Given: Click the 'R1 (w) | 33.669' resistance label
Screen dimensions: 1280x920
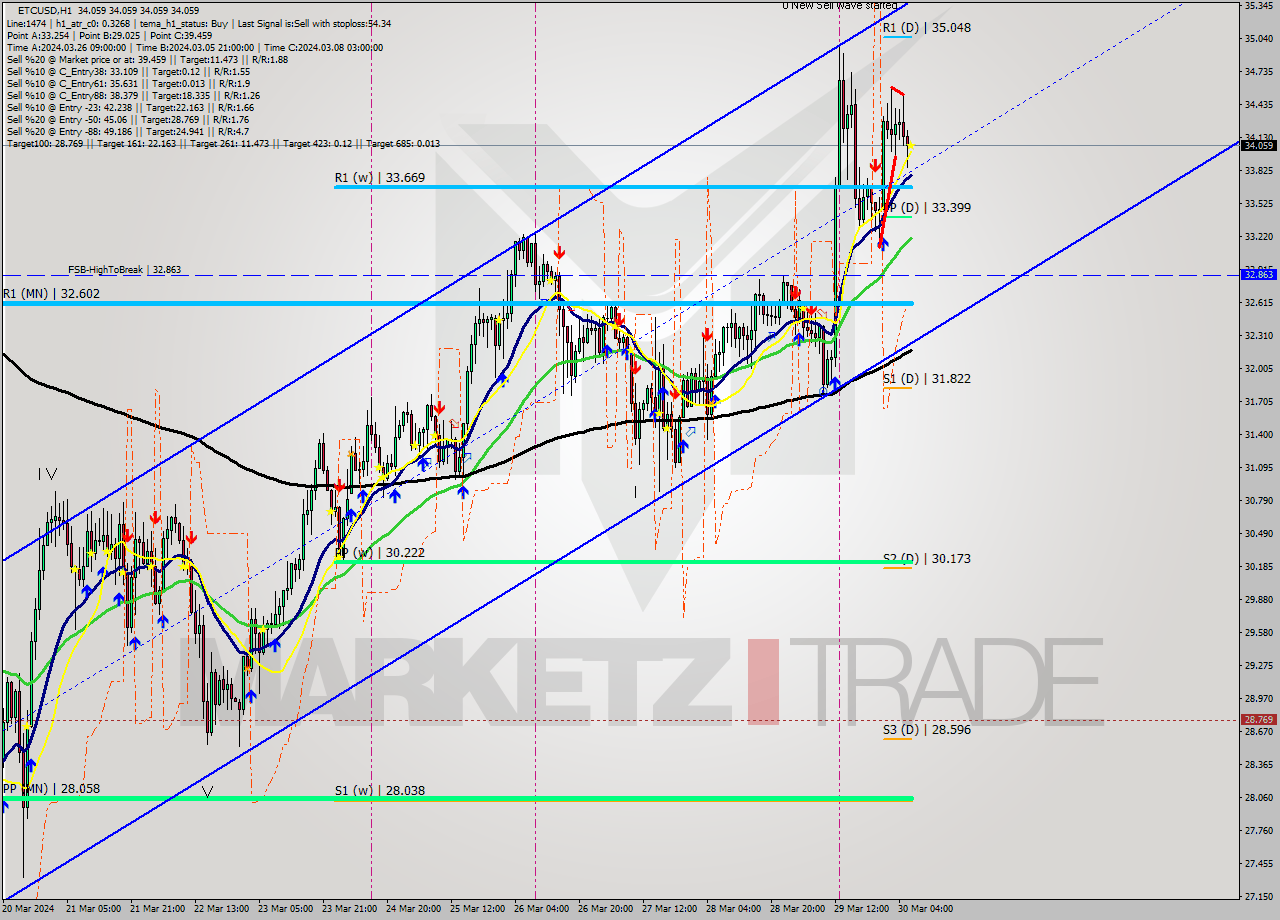Looking at the screenshot, I should point(379,178).
